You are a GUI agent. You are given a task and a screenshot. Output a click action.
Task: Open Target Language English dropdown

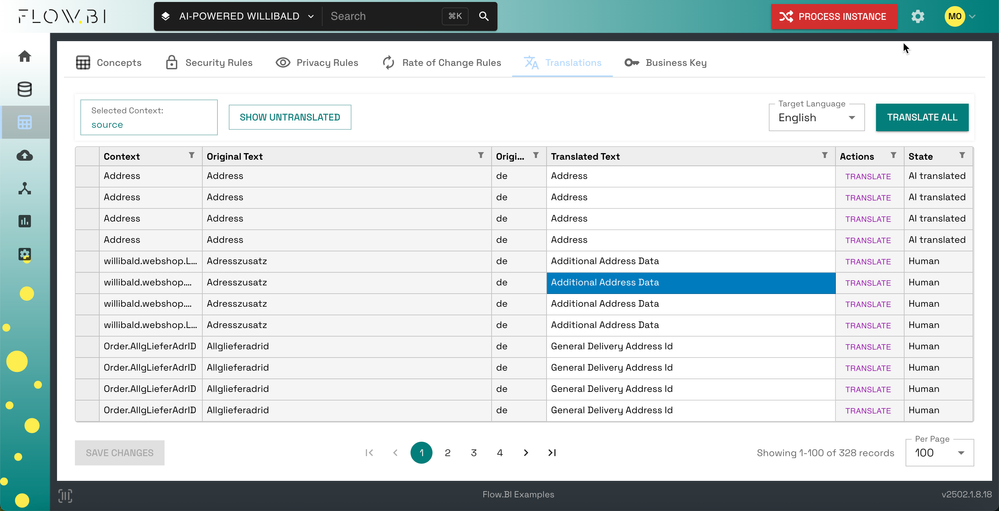point(817,117)
